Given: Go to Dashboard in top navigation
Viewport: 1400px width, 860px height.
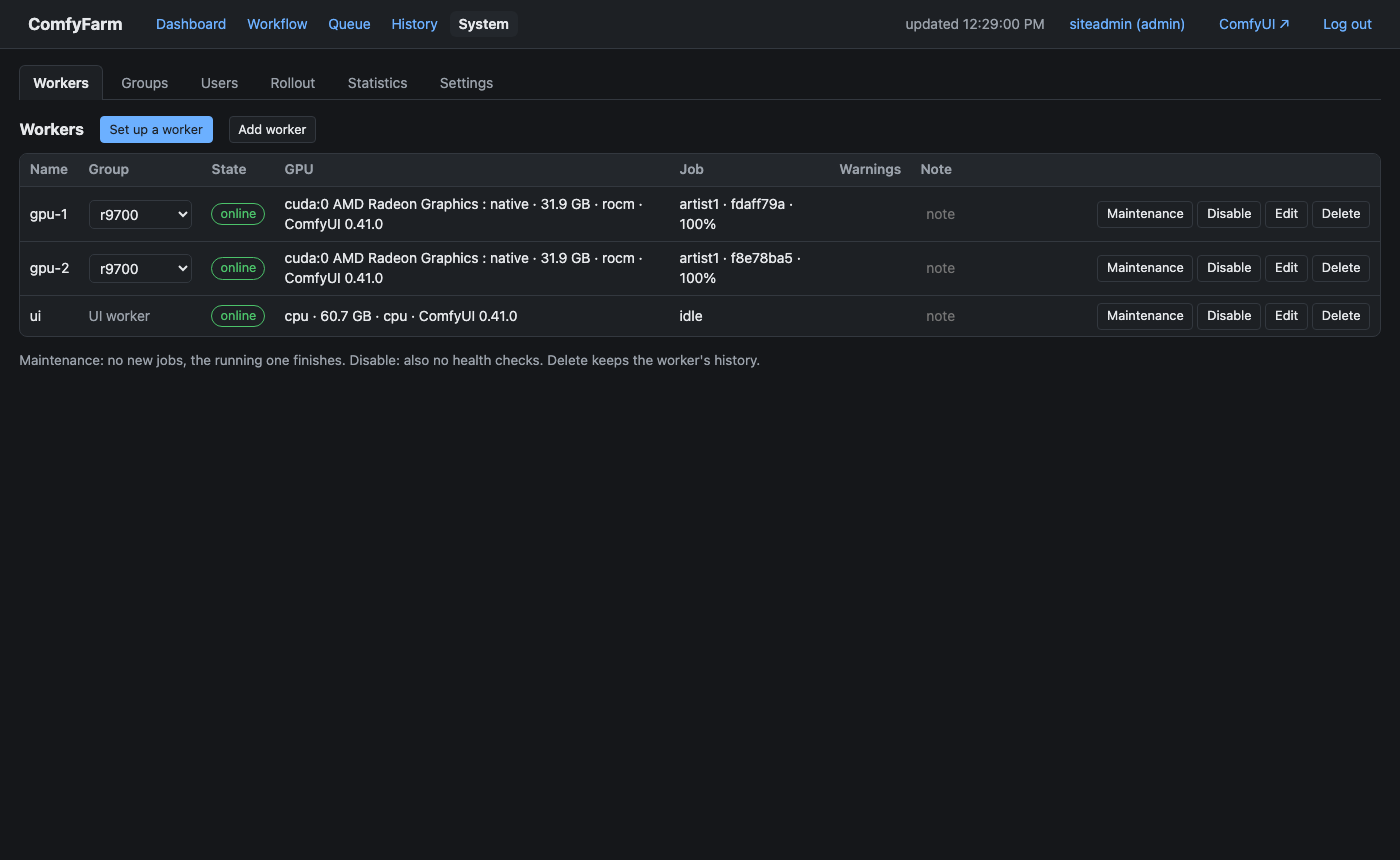Looking at the screenshot, I should (x=191, y=24).
